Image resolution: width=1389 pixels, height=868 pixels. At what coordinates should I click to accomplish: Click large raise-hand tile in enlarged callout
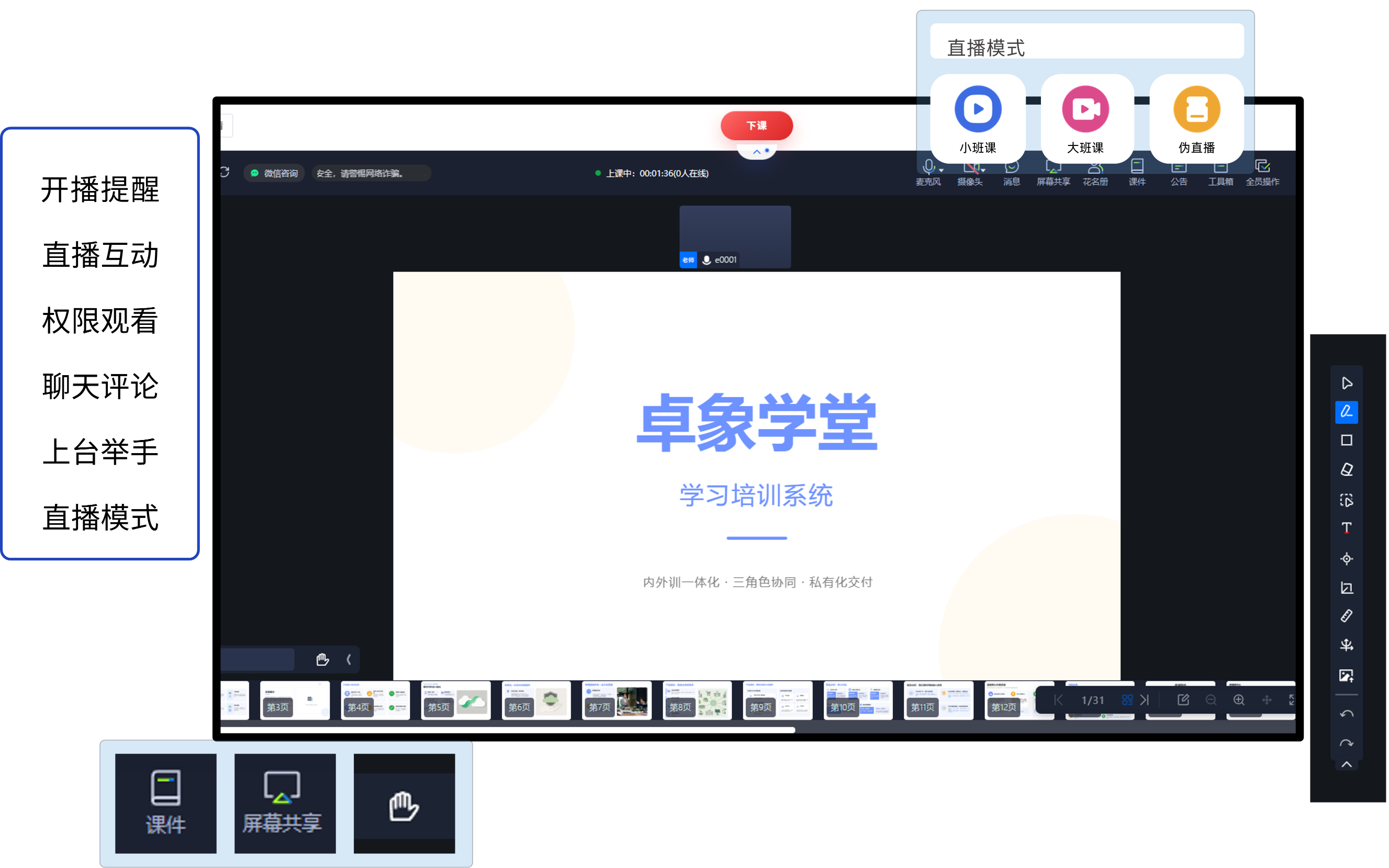click(x=404, y=803)
